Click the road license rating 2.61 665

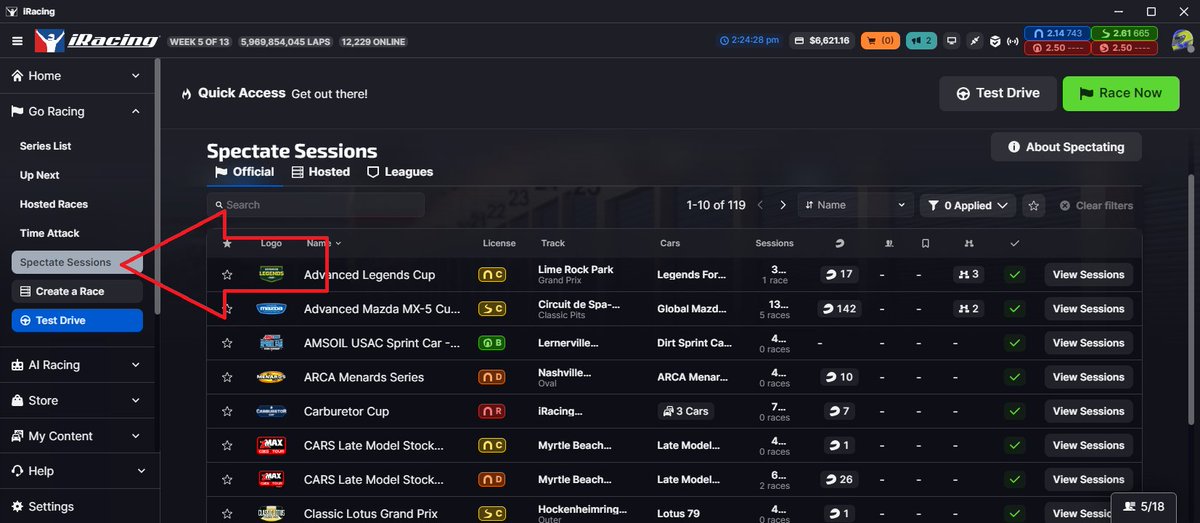[x=1124, y=33]
